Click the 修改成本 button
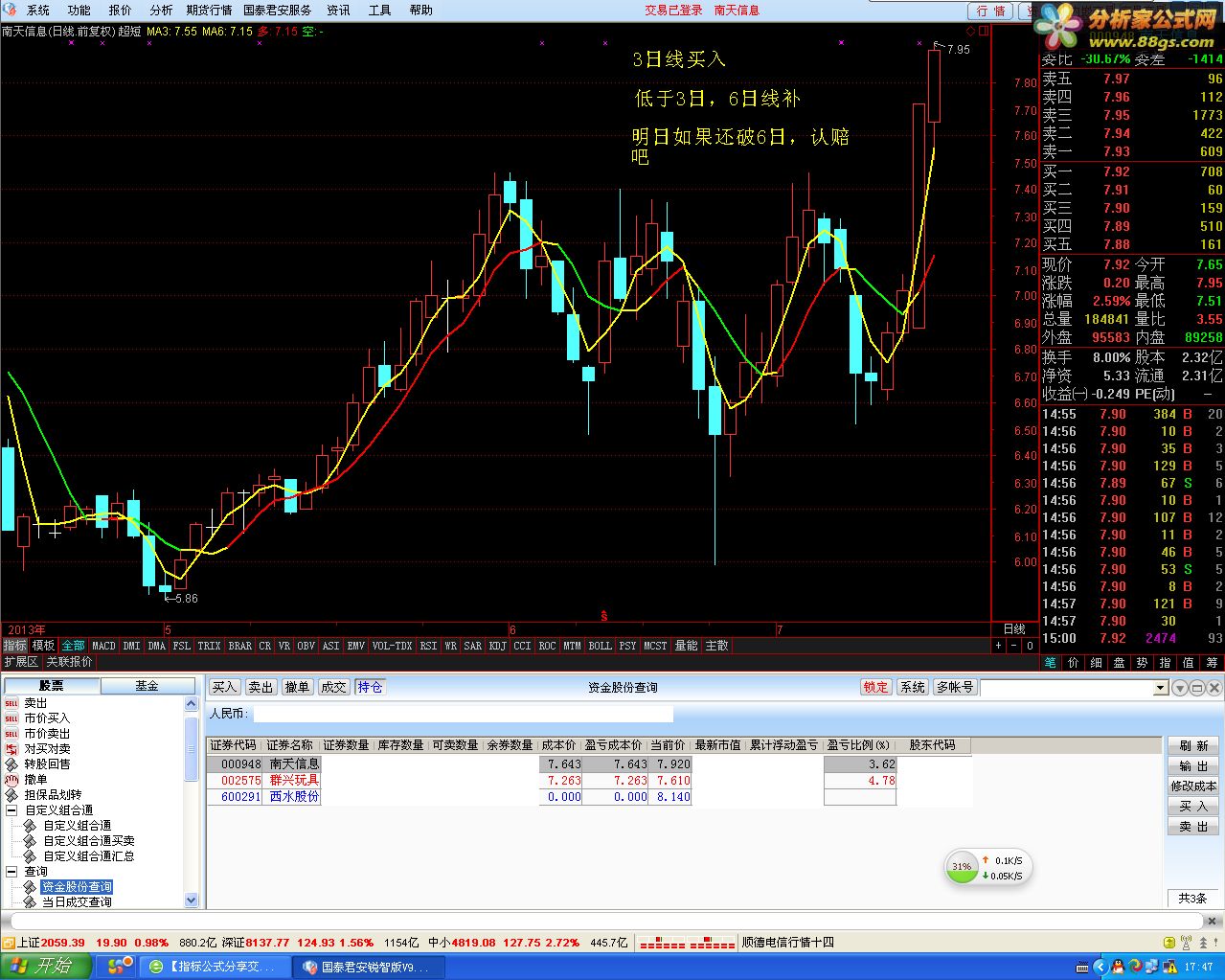This screenshot has height=980, width=1225. point(1193,786)
